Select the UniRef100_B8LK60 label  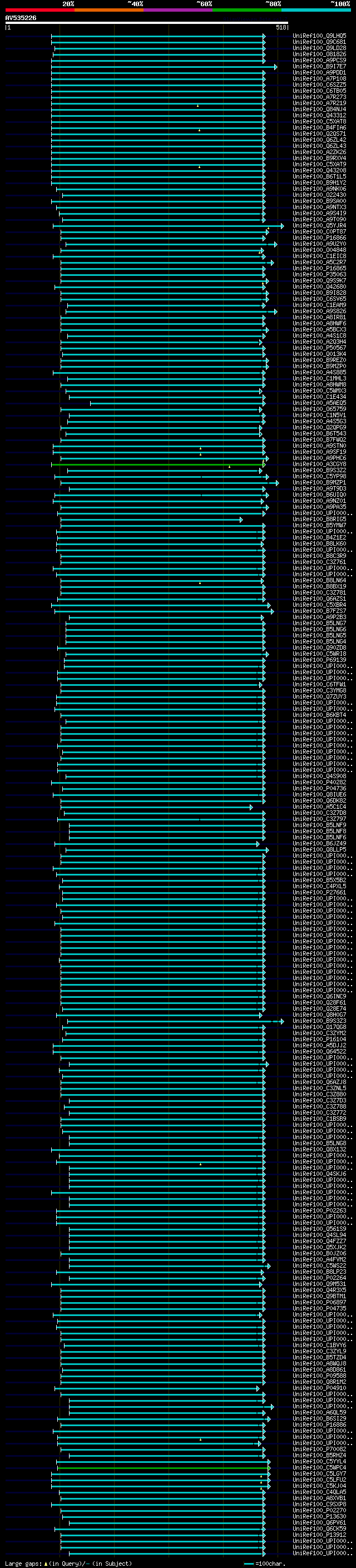point(319,543)
